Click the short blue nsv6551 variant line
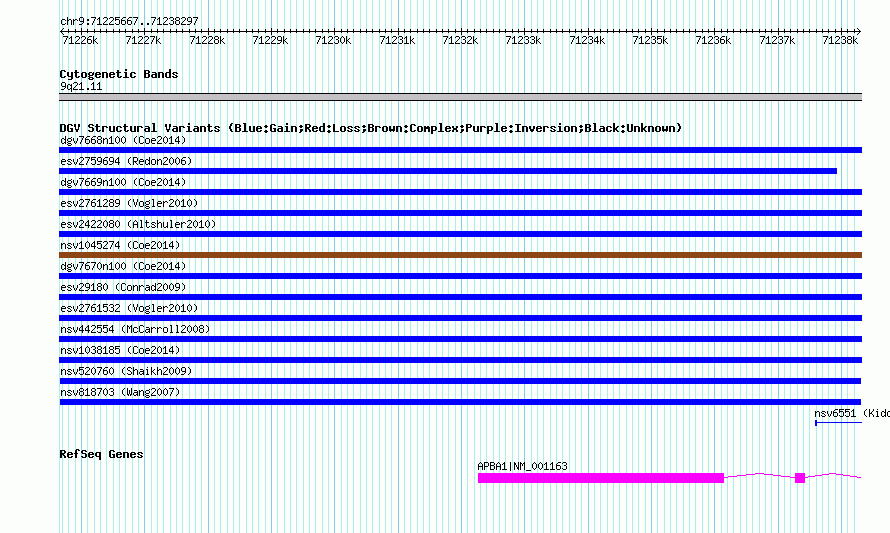Viewport: 890px width, 533px height. coord(838,423)
